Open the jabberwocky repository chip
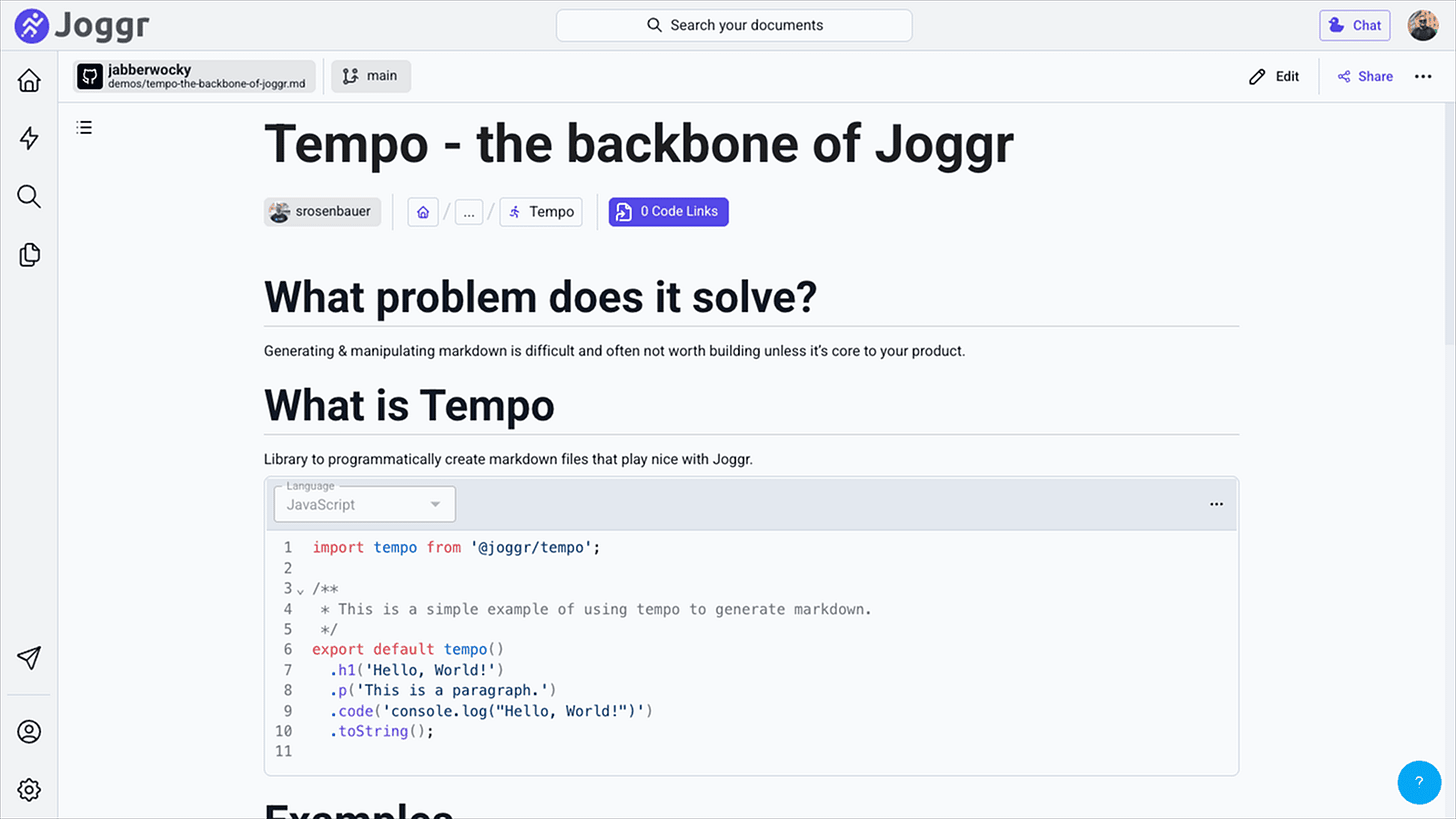The image size is (1456, 819). [x=195, y=76]
